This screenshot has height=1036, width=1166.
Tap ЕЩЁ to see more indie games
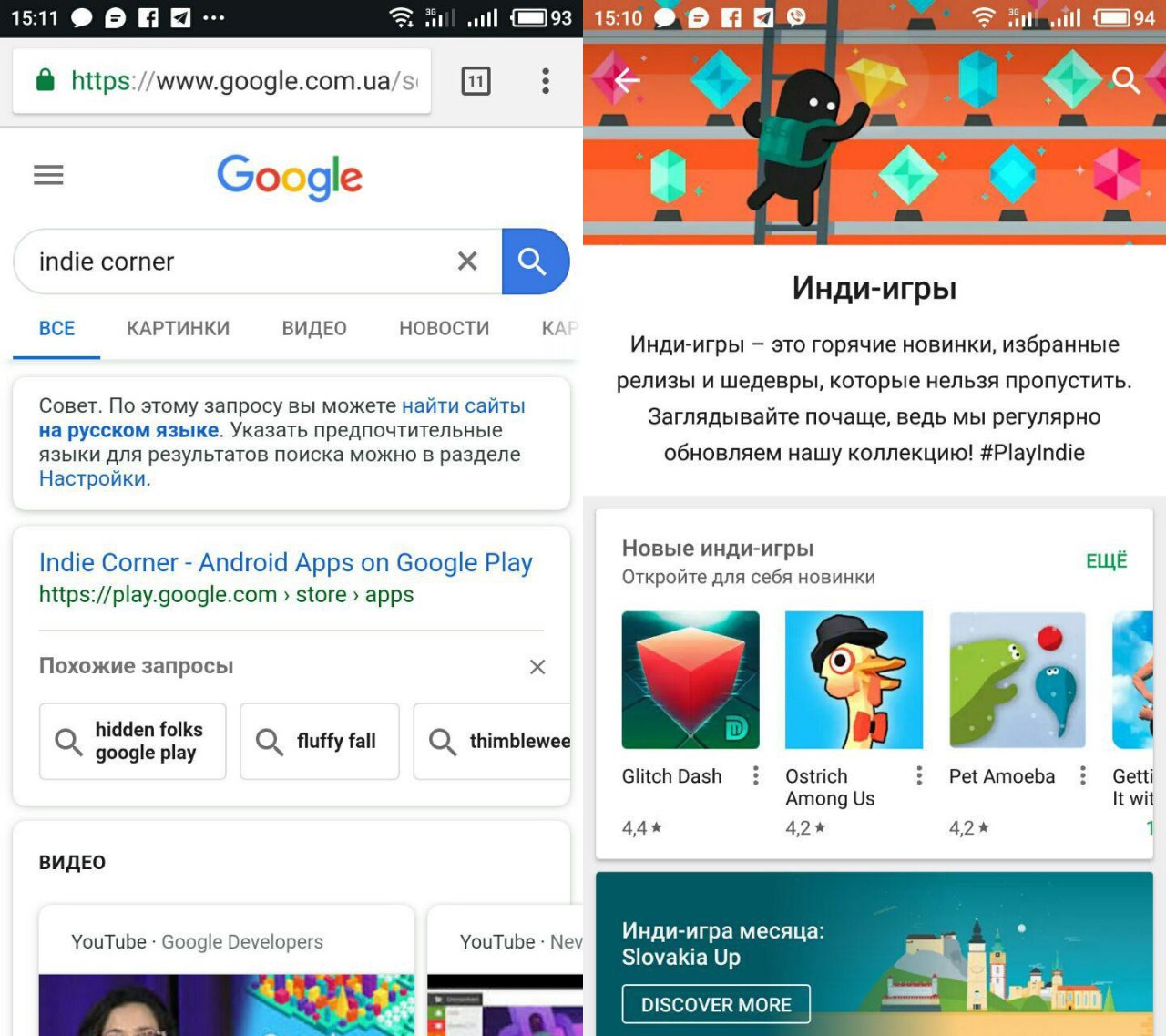tap(1106, 560)
